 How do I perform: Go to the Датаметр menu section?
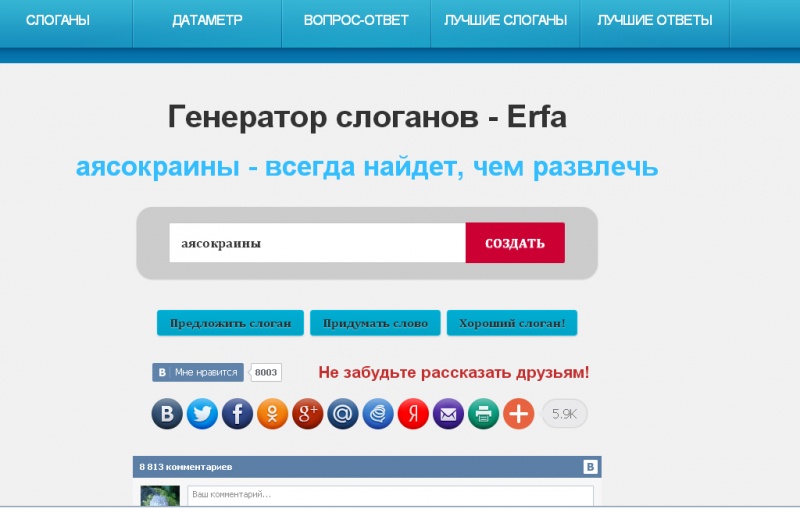pos(207,20)
